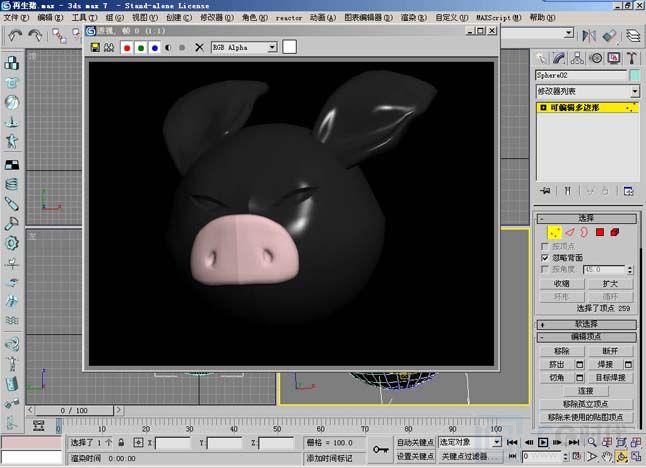Click reactor Motor gear icon
Viewport: 646px width, 468px height.
tap(12, 243)
